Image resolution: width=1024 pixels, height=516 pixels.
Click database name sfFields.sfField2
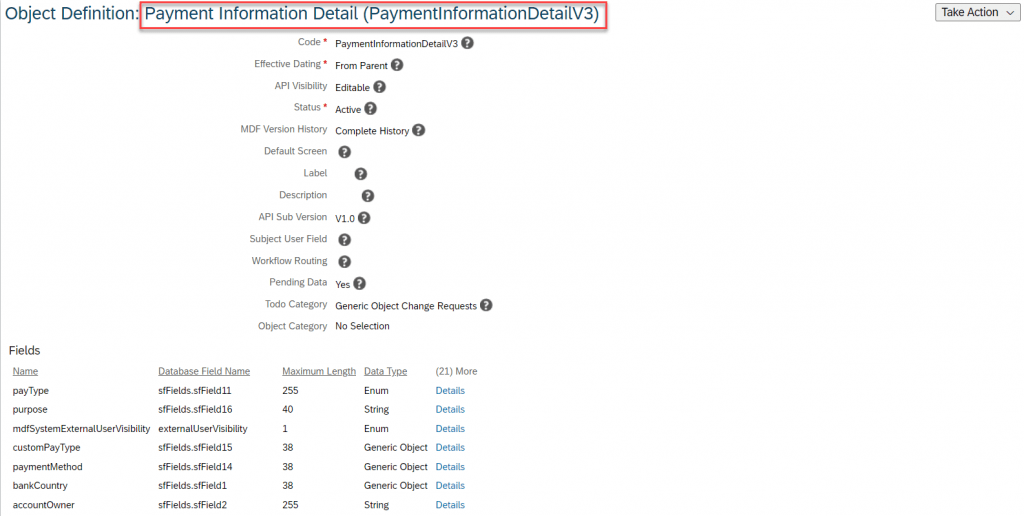(193, 505)
